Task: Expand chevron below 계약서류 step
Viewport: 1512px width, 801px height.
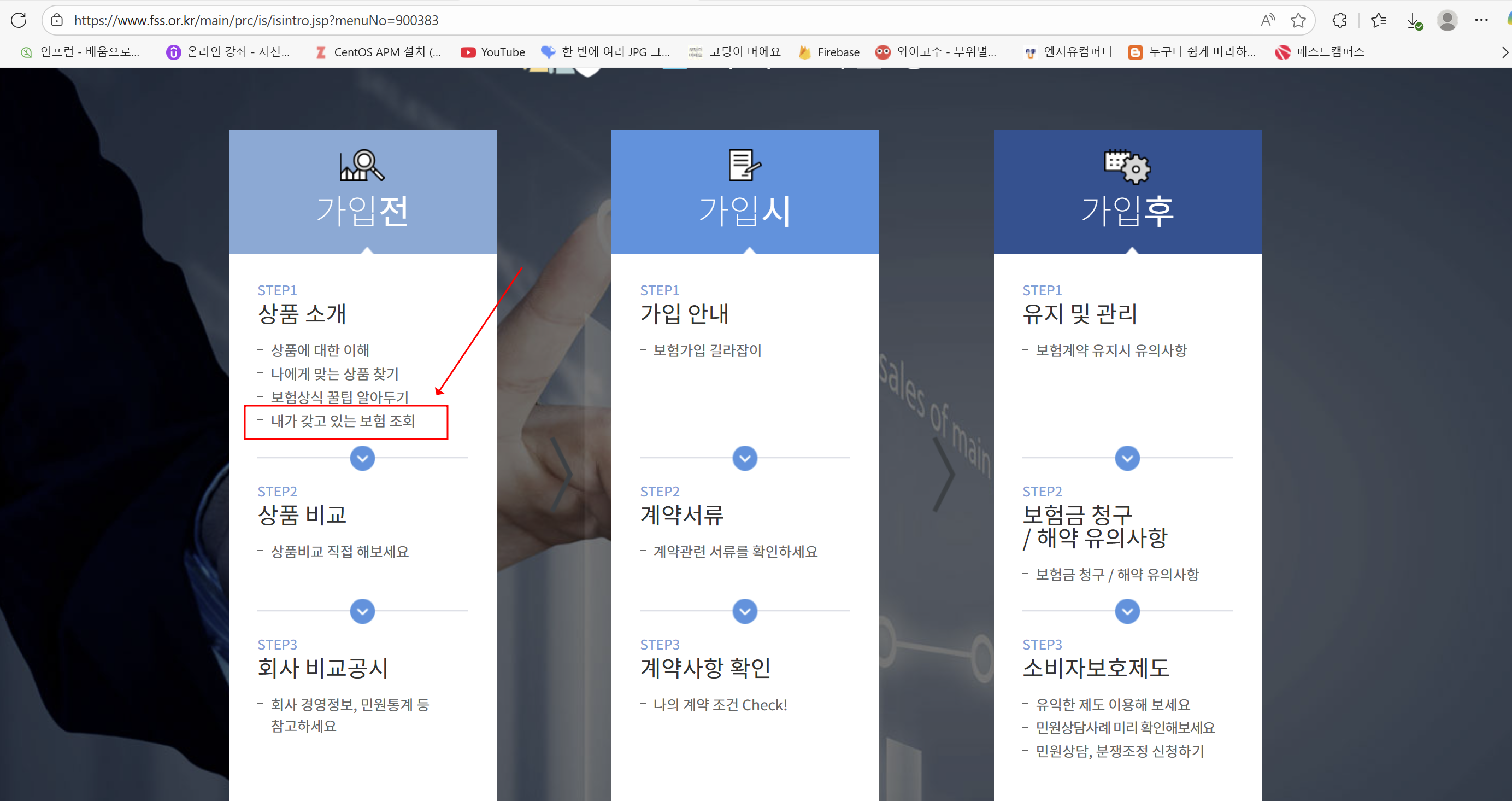Action: click(745, 611)
